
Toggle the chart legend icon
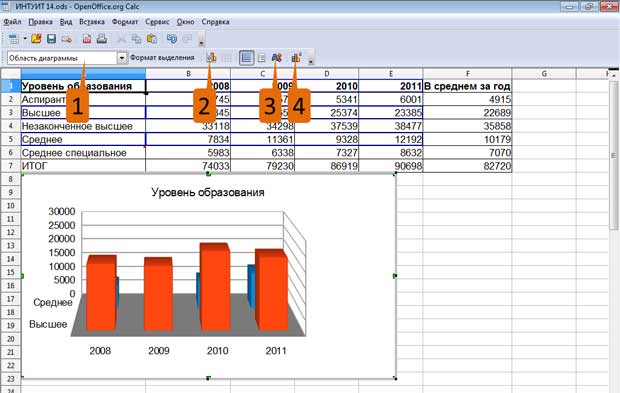[x=261, y=58]
